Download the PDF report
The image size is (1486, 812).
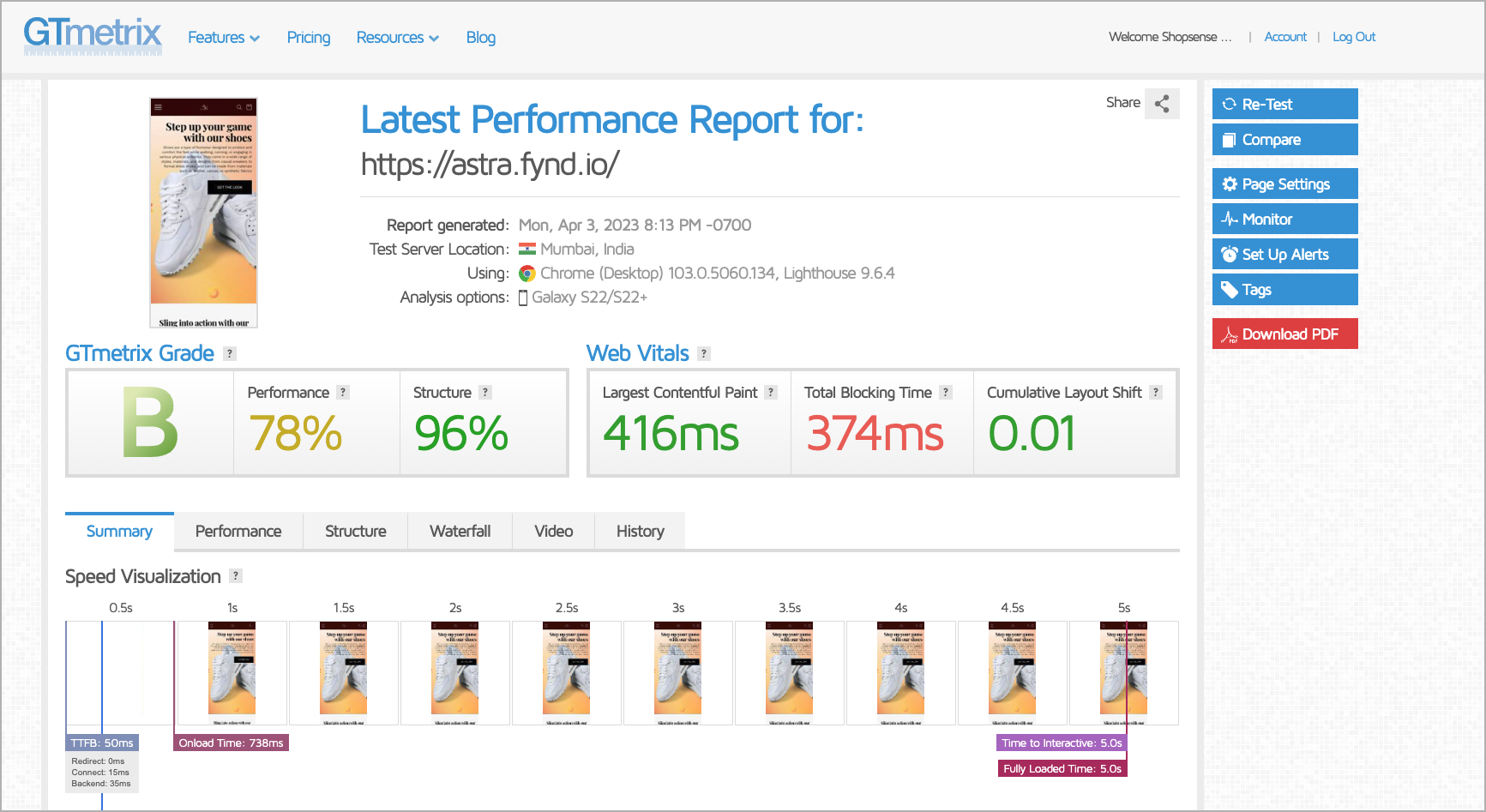pos(1284,334)
